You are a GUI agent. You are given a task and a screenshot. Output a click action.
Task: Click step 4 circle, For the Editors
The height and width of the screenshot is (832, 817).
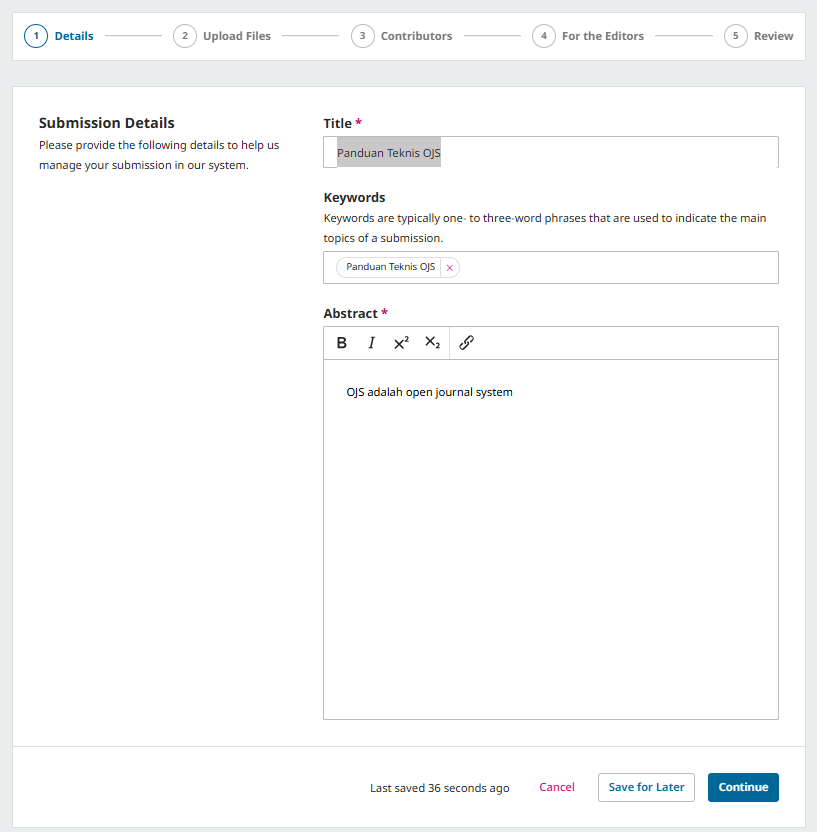coord(543,36)
